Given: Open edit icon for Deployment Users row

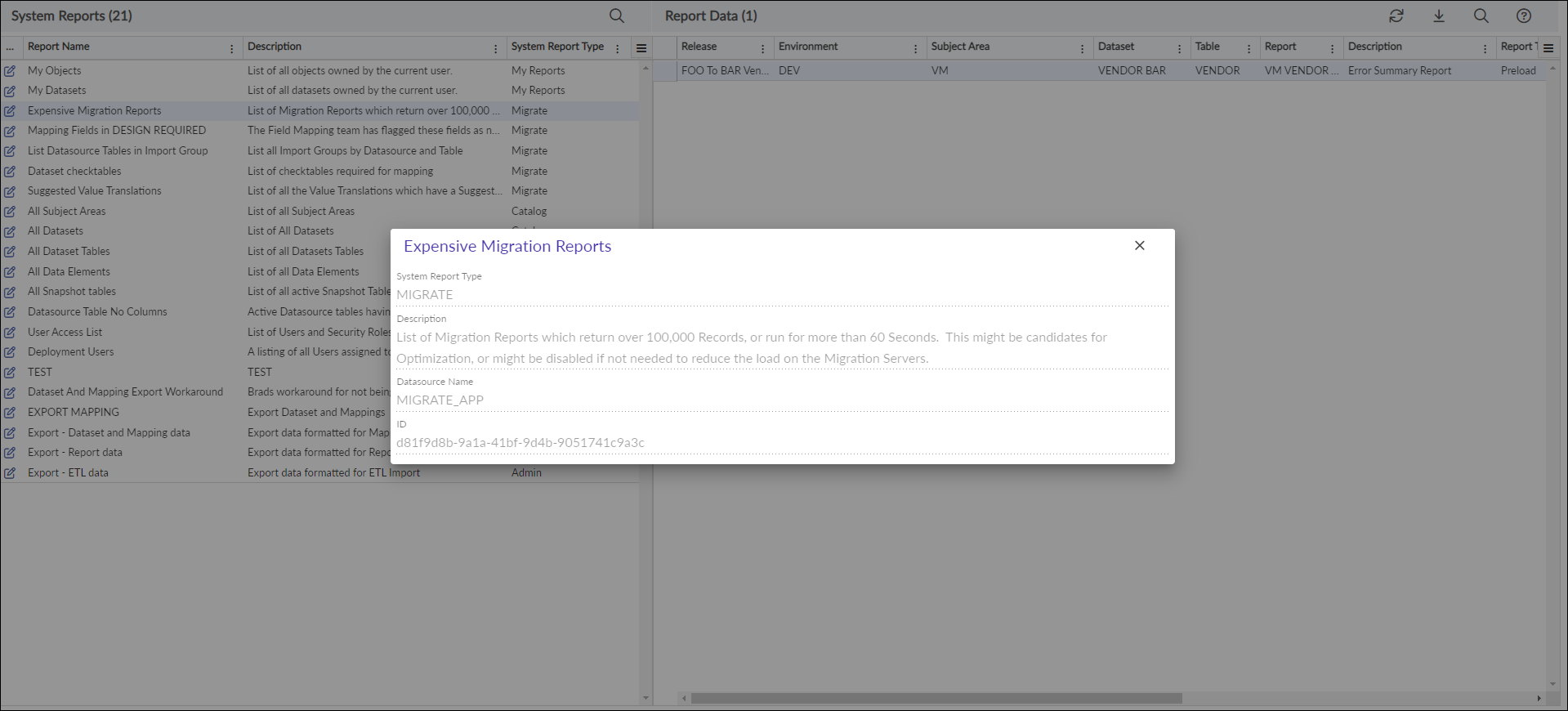Looking at the screenshot, I should coord(10,352).
